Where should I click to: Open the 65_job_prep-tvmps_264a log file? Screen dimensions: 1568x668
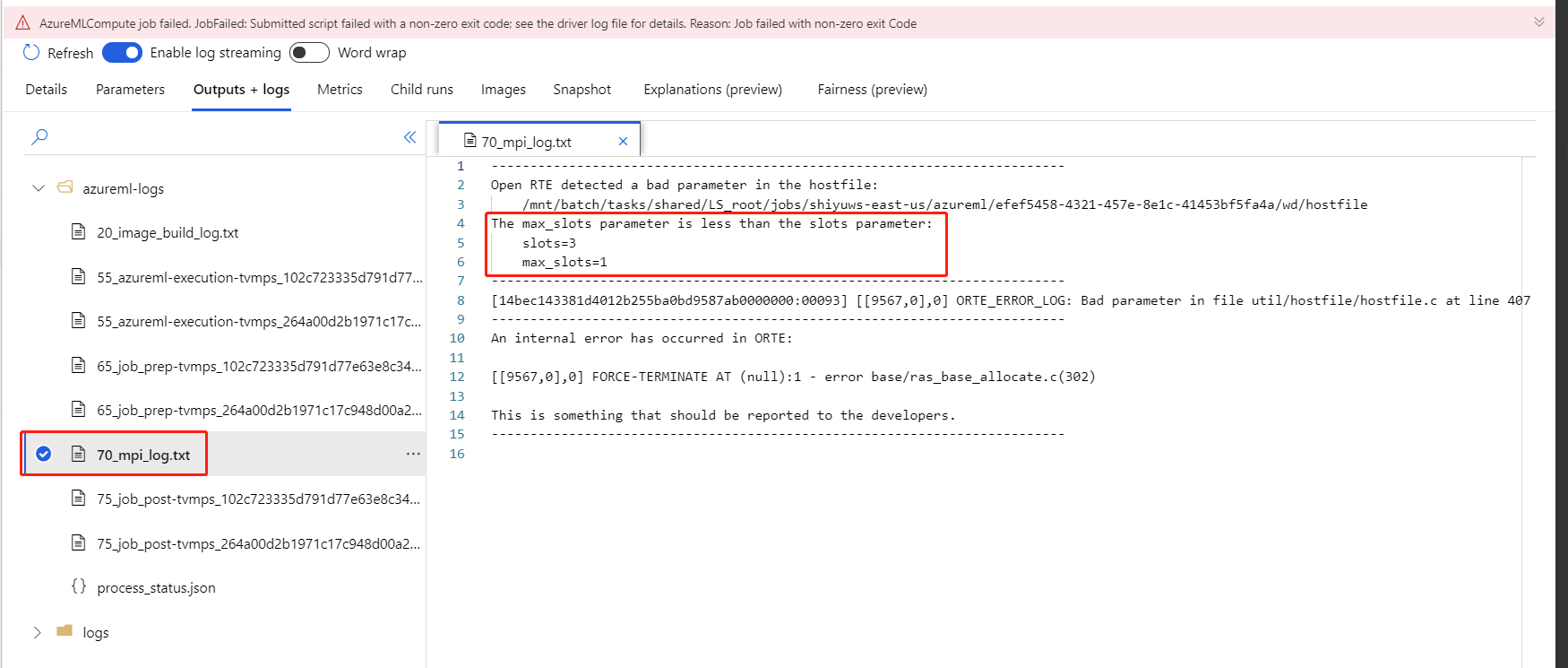tap(258, 411)
